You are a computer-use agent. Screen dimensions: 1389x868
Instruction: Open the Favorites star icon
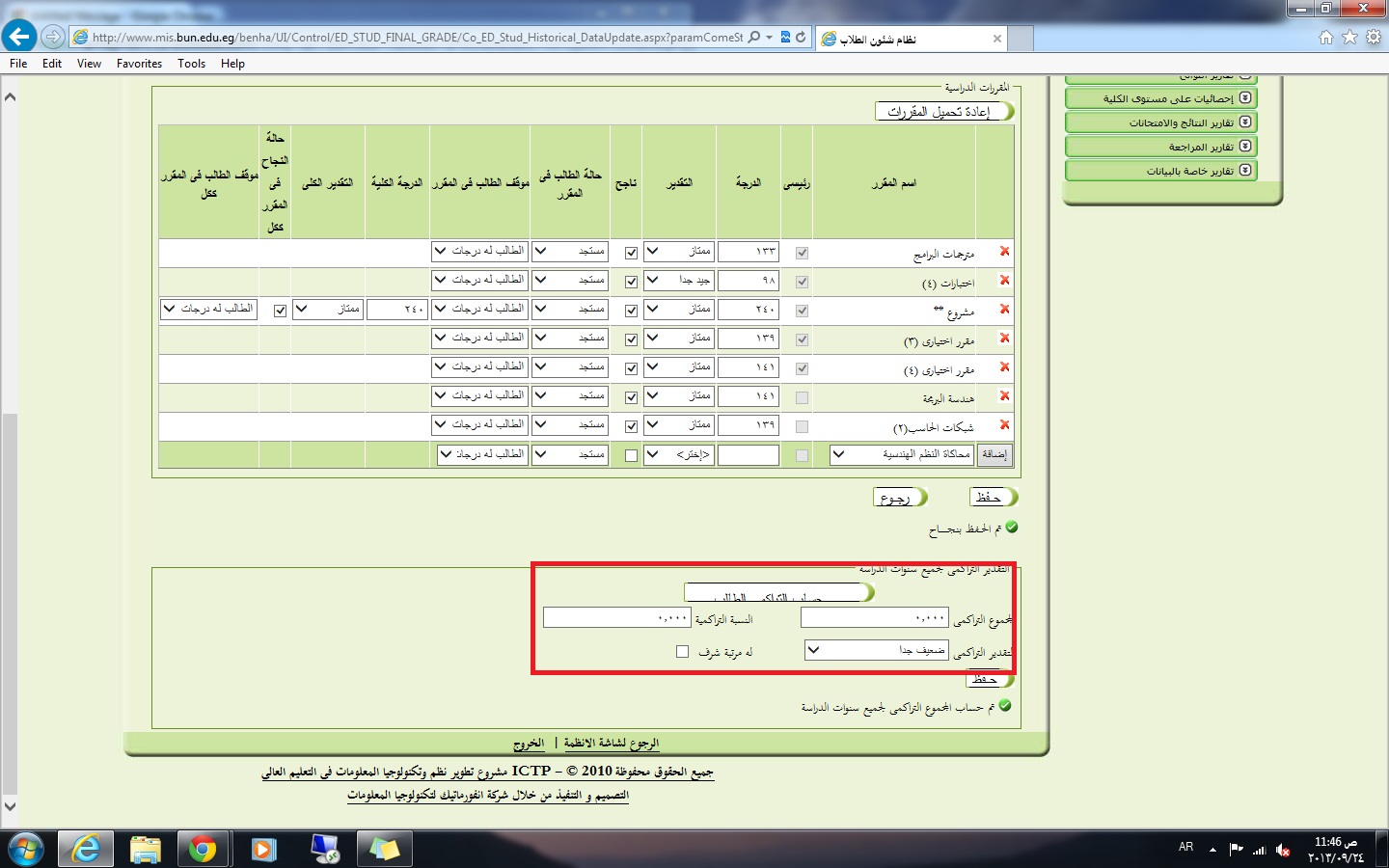1349,37
